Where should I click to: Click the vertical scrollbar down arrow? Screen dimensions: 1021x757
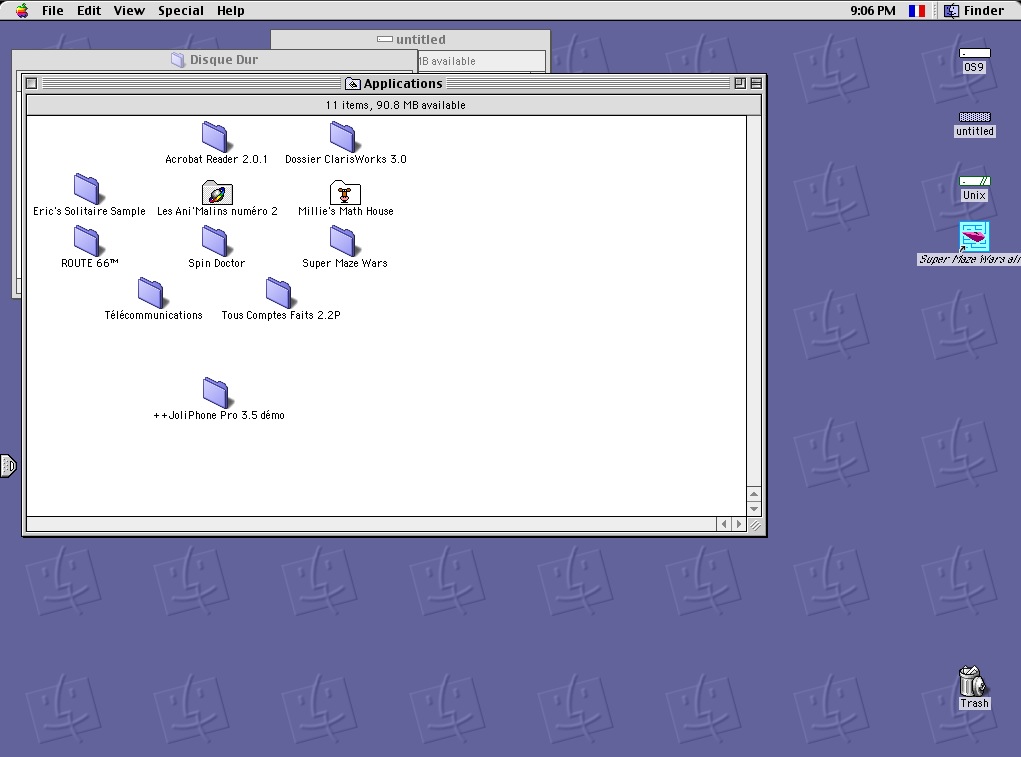754,508
